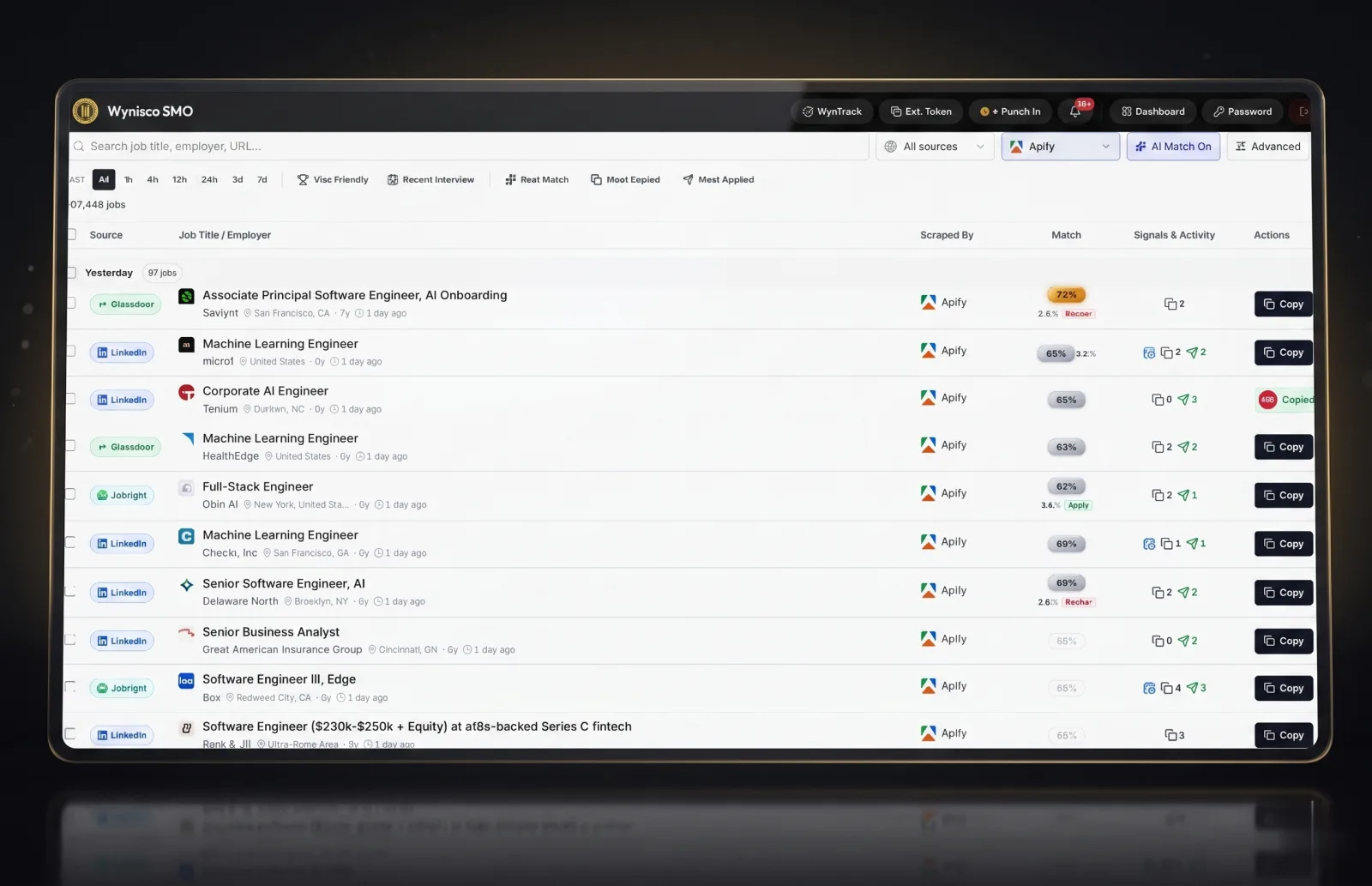This screenshot has width=1372, height=886.
Task: Copy the Senior Software Engineer, AI job
Action: pyautogui.click(x=1284, y=593)
